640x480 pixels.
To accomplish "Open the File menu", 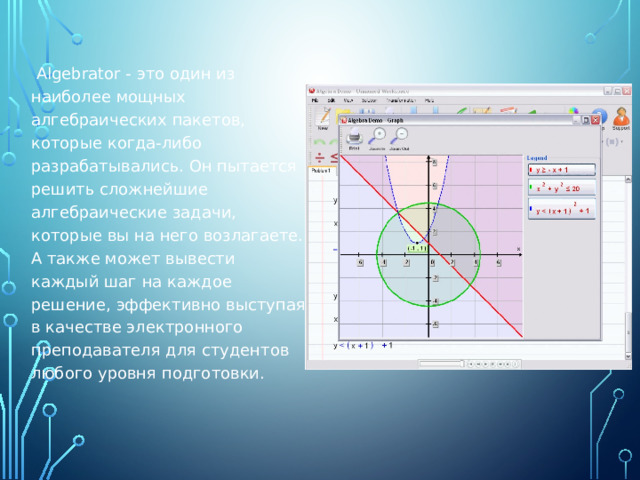I will 315,100.
